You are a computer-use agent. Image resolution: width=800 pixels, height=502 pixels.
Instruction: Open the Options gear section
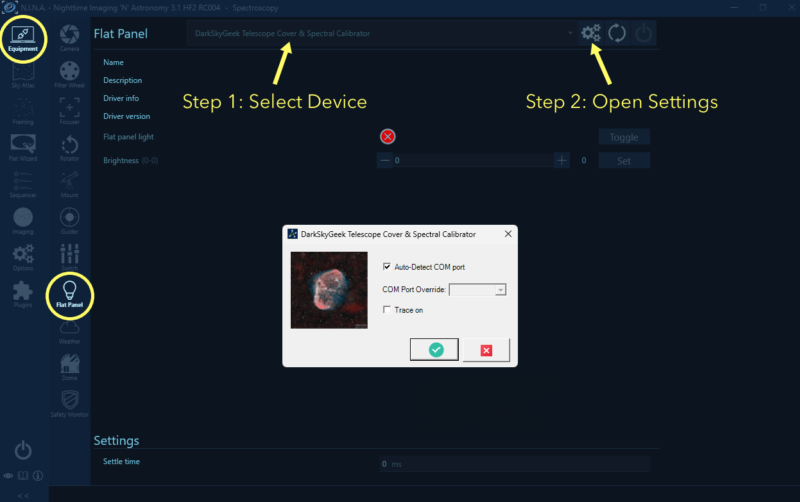pos(23,258)
